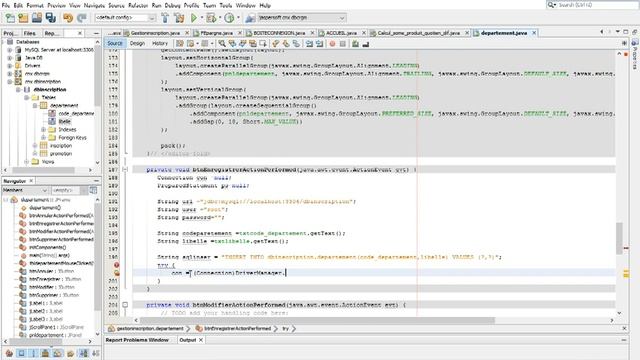Viewport: 640px width, 360px height.
Task: Switch to the ACCUEIL.java tab
Action: pos(341,33)
